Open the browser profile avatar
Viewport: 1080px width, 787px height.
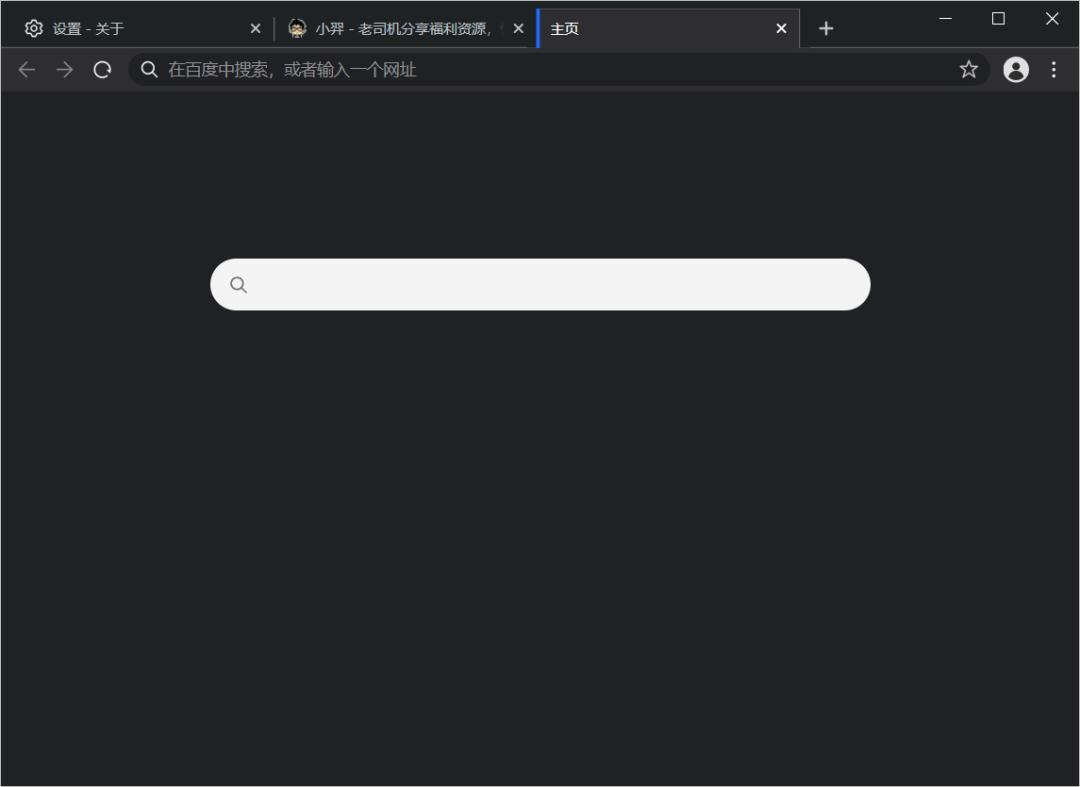tap(1017, 69)
